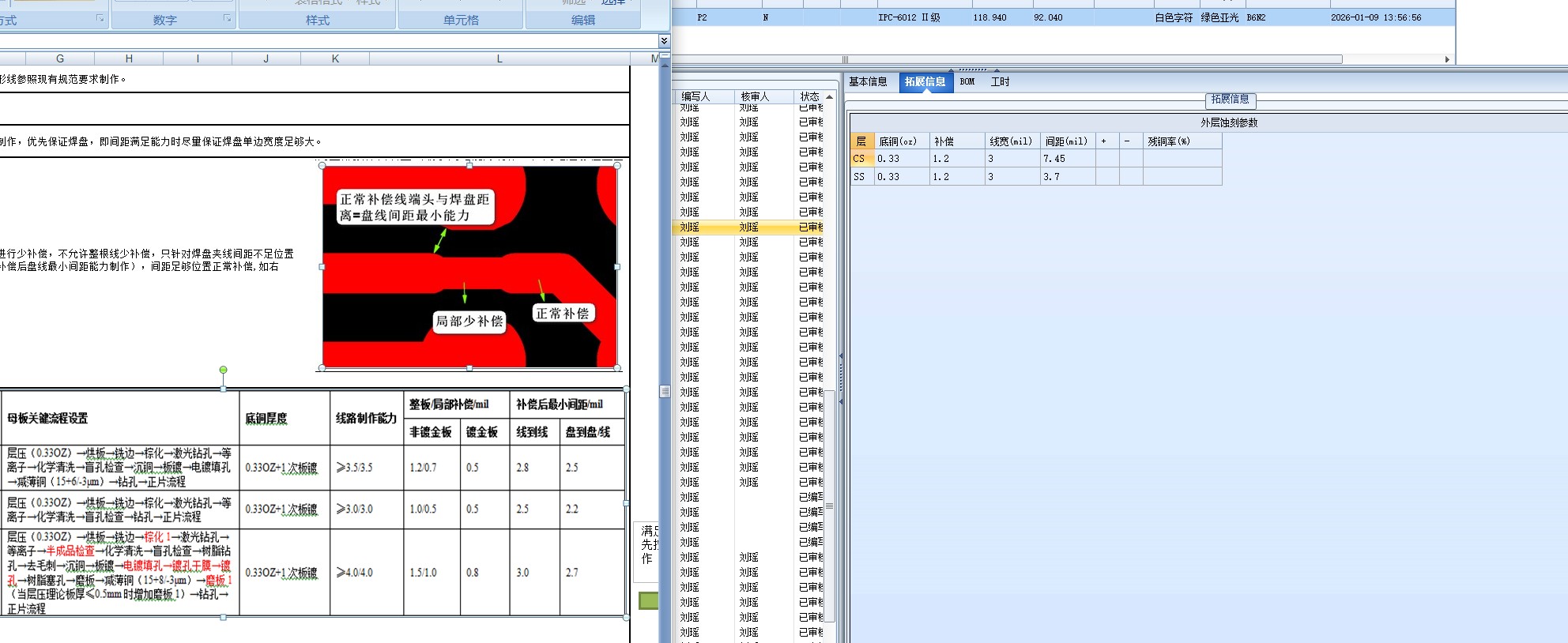Click the + column header in etching table
1568x643 pixels.
pos(1107,141)
